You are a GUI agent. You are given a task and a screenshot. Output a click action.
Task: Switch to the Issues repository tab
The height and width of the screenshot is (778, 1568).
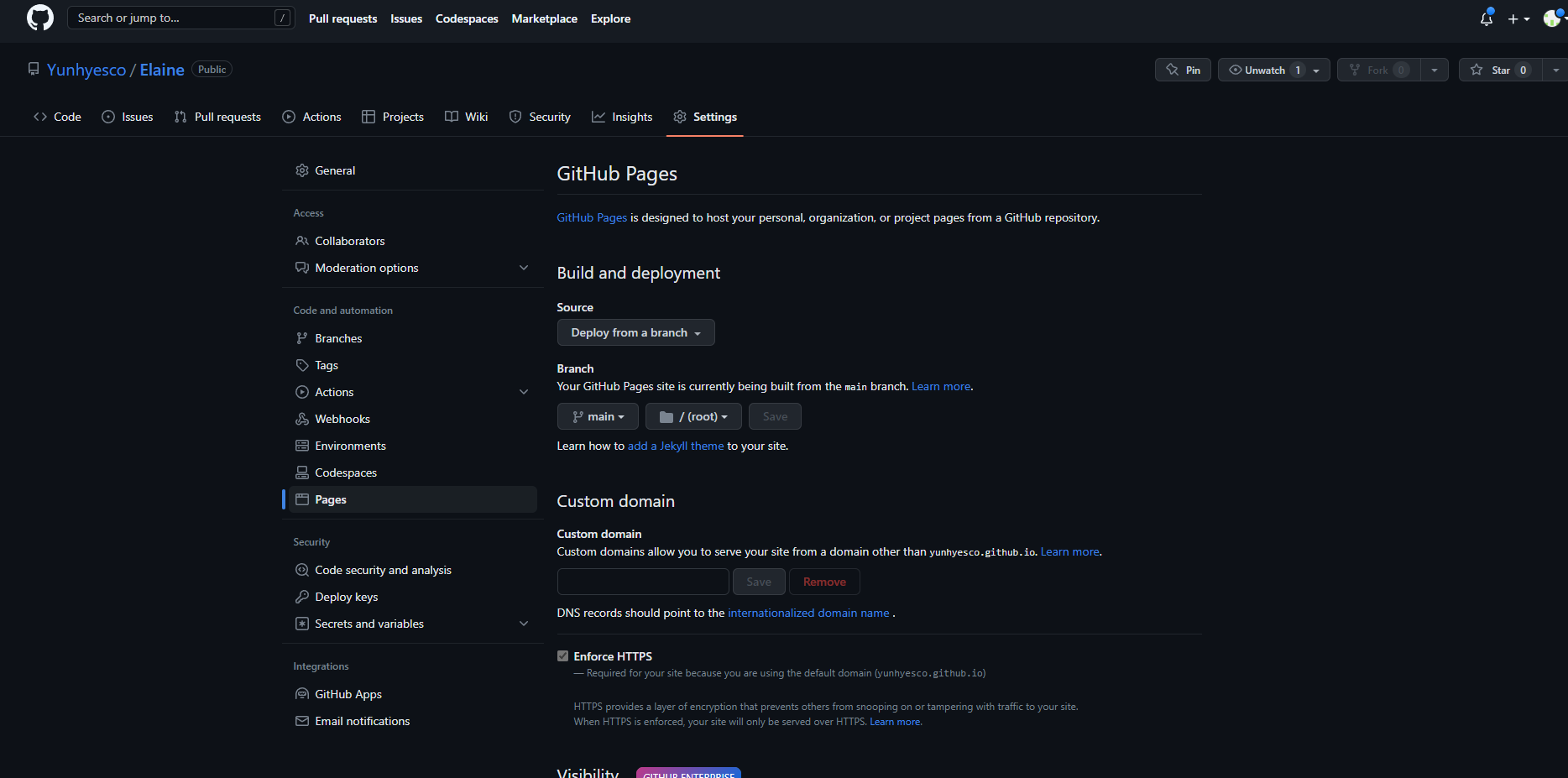coord(128,117)
